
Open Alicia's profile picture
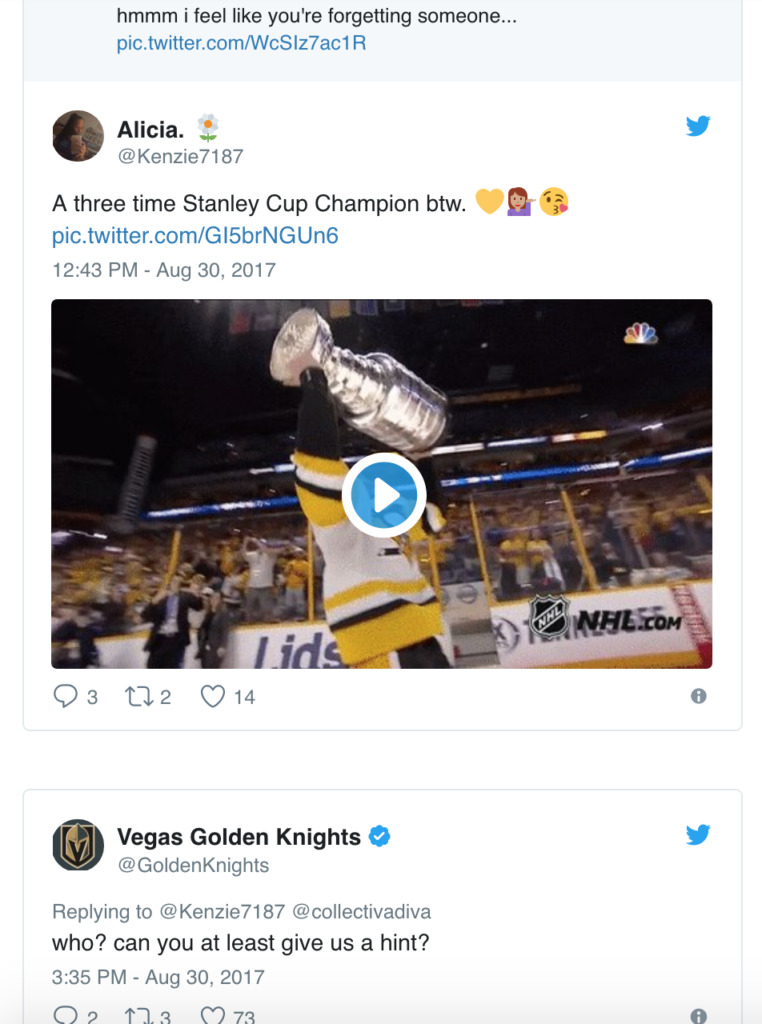(x=78, y=136)
